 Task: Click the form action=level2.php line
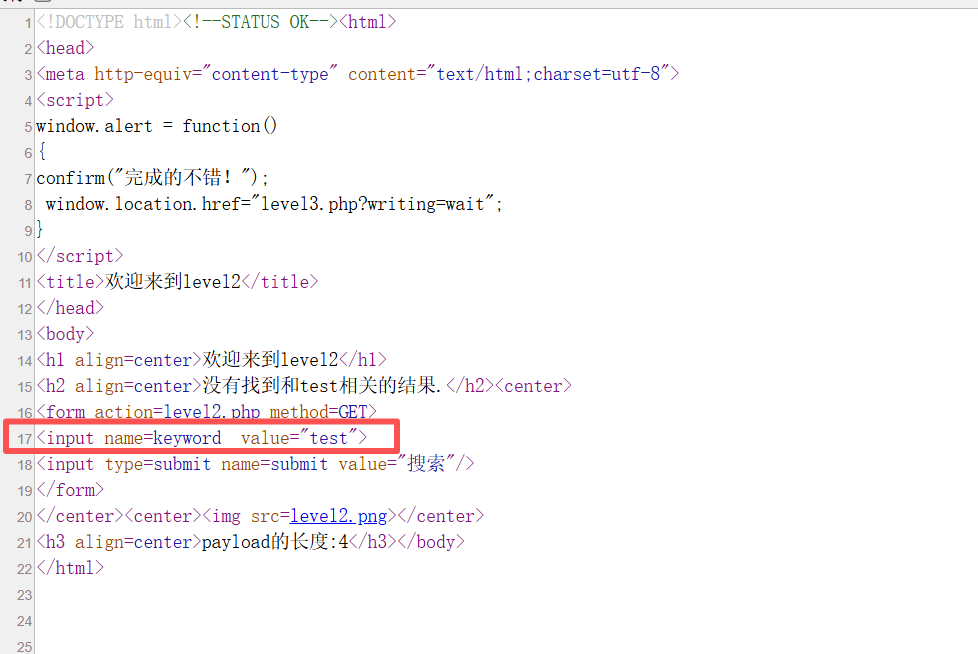click(206, 411)
